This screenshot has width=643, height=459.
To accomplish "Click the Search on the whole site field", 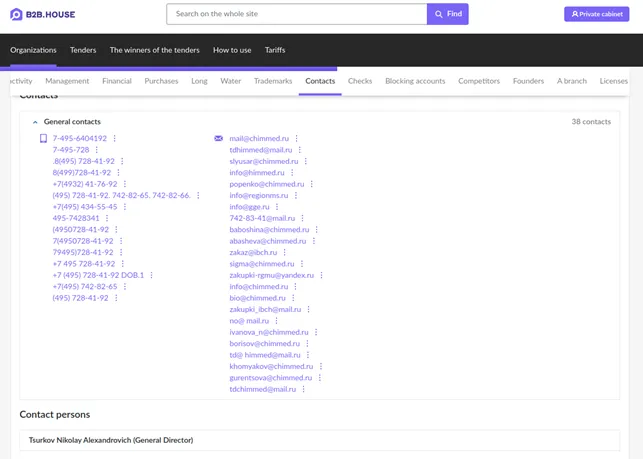I will coord(296,14).
